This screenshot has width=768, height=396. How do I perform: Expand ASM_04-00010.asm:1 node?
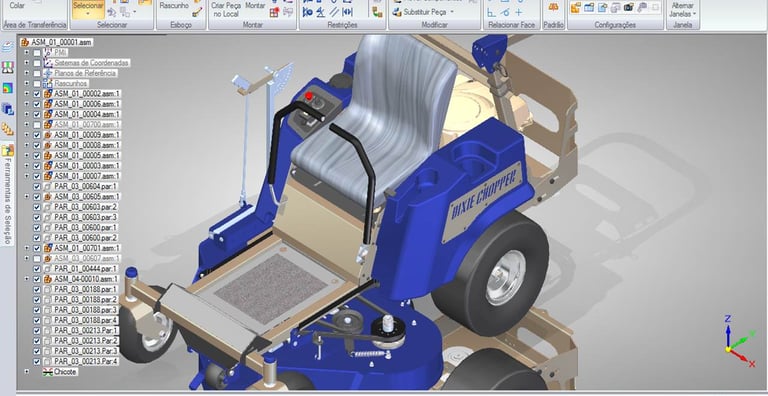point(27,279)
